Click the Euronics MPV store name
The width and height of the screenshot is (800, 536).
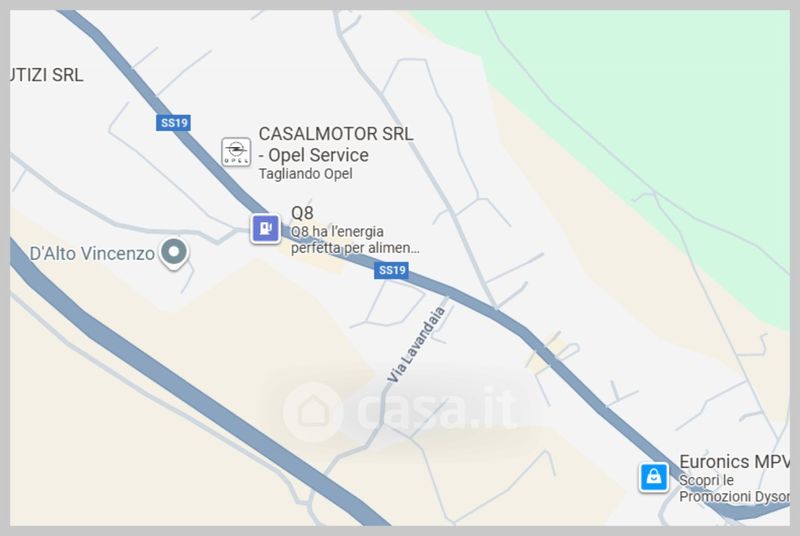(x=734, y=462)
